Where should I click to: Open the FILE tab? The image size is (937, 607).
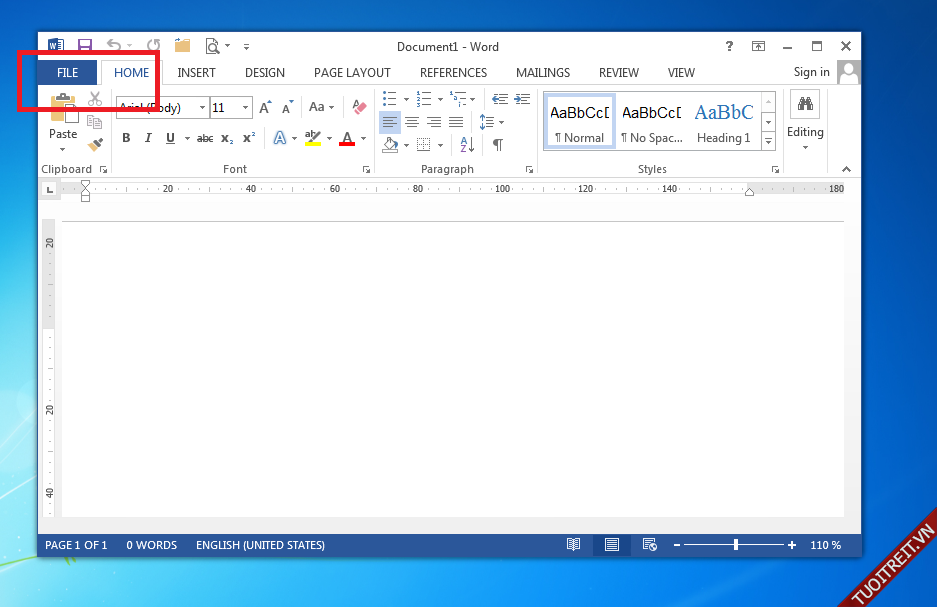[x=67, y=73]
